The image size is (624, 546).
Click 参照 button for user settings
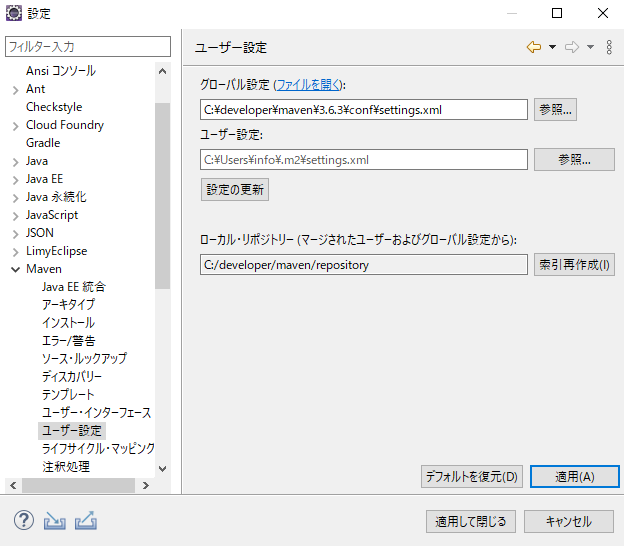pos(574,160)
